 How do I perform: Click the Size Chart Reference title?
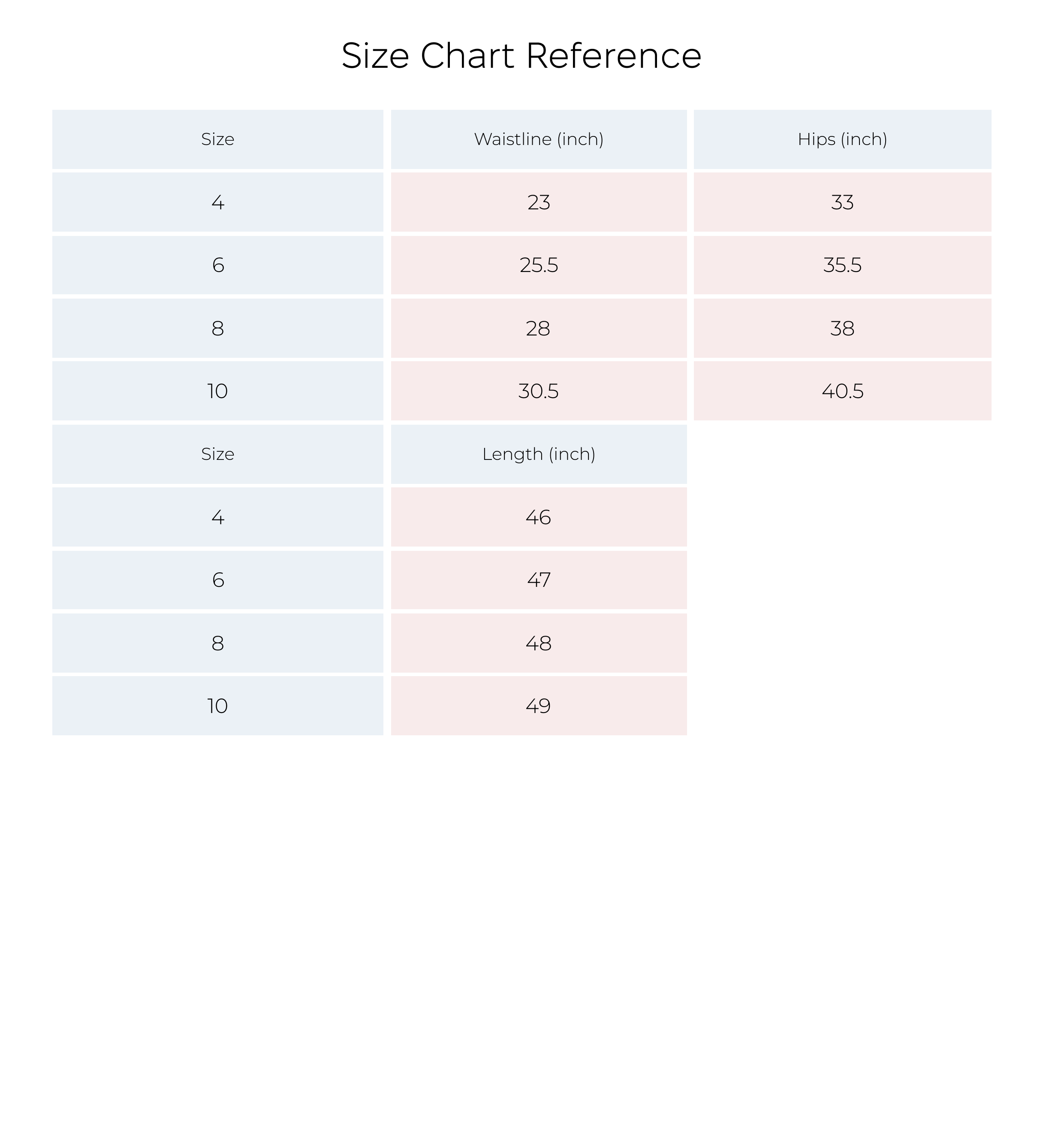click(x=521, y=56)
